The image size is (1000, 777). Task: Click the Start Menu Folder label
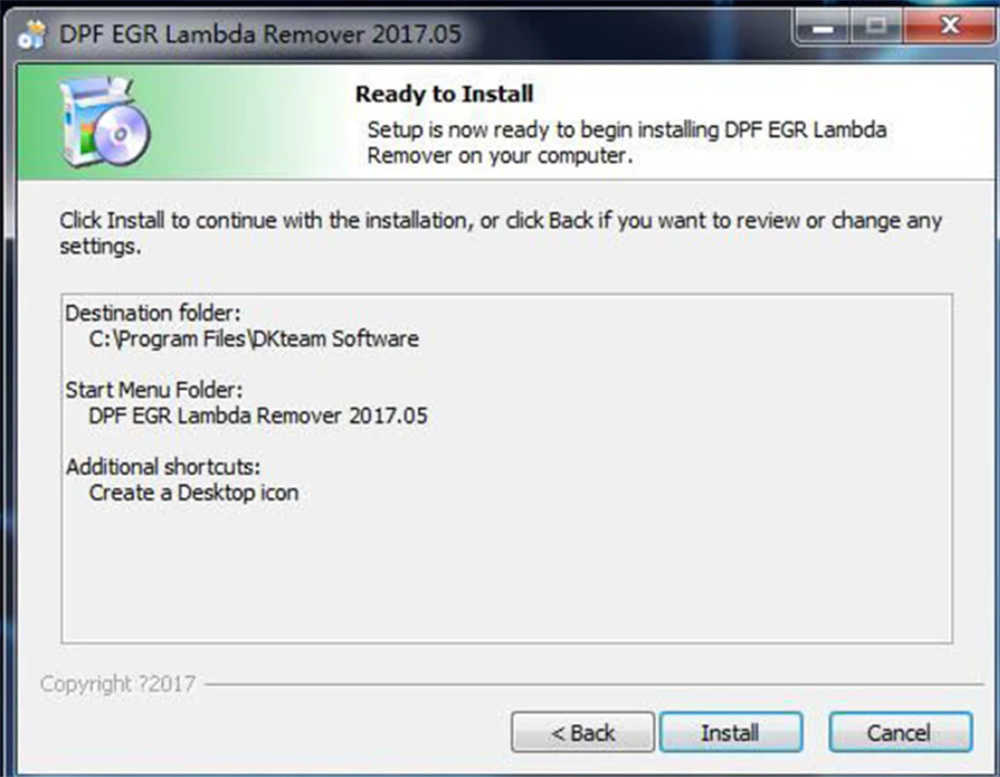click(154, 390)
